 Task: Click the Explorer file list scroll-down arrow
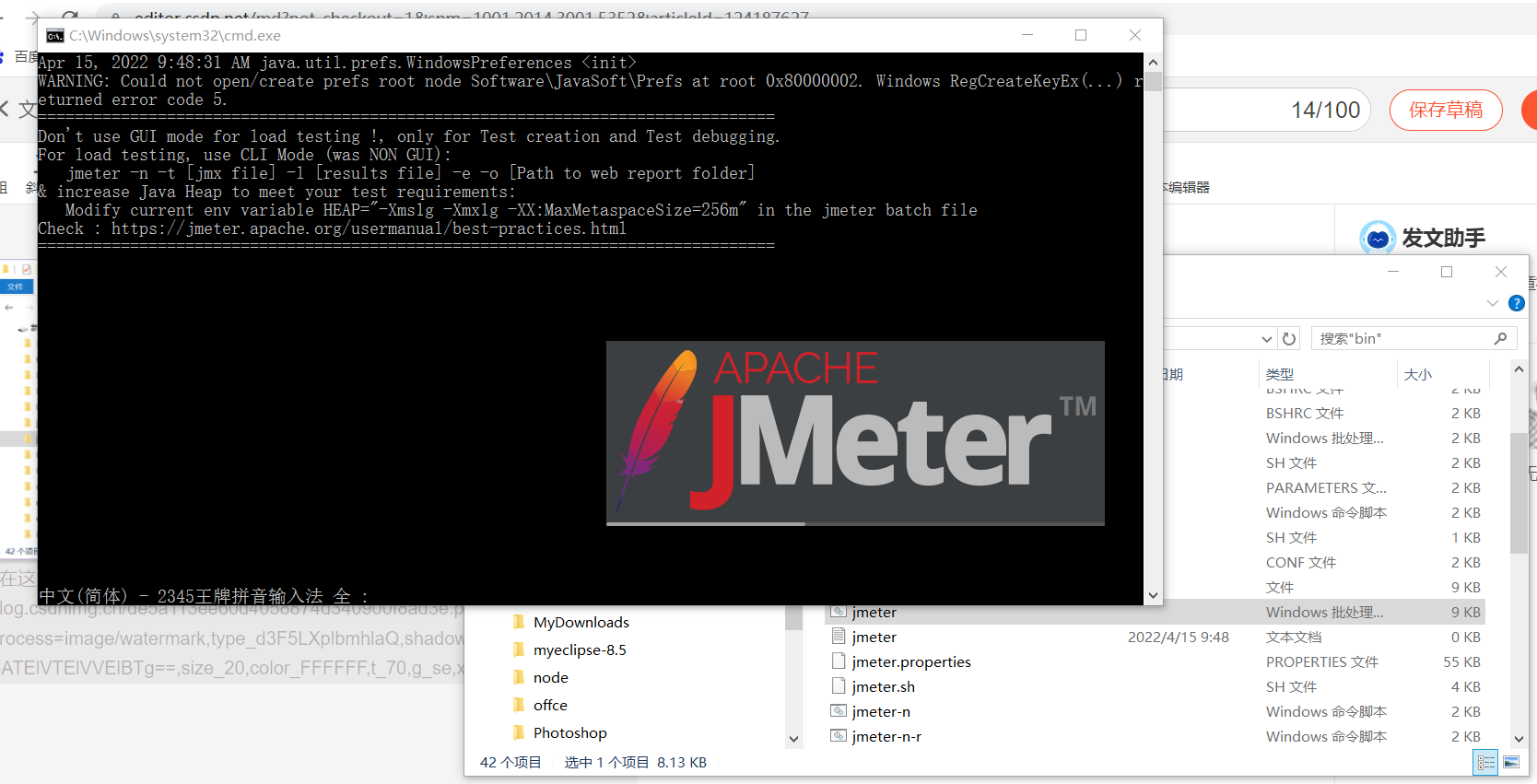tap(1519, 738)
